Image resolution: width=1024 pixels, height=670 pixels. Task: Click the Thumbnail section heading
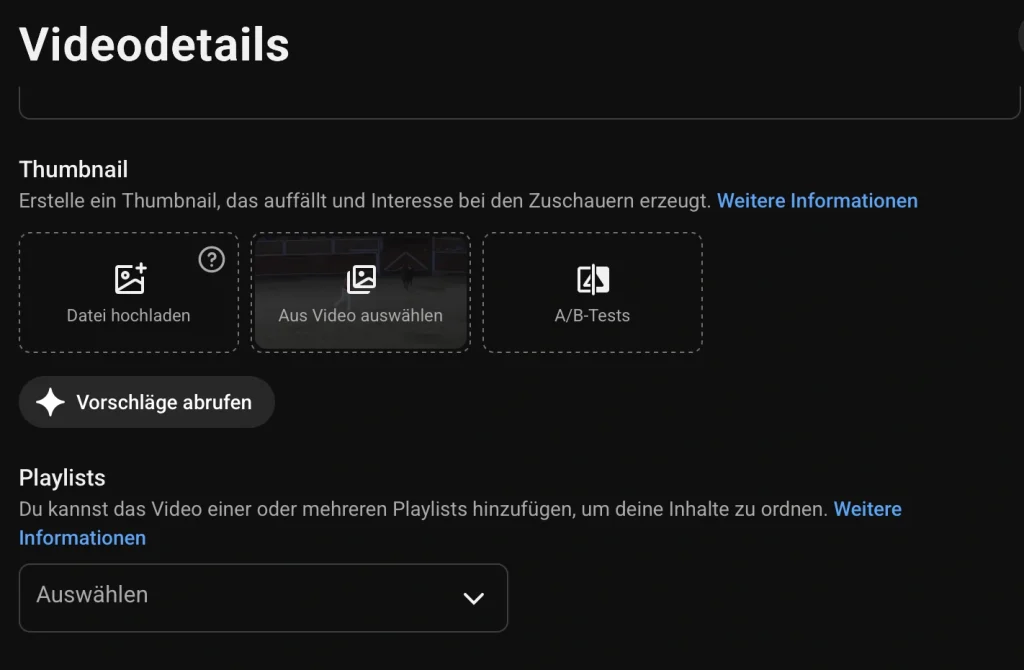[x=73, y=170]
